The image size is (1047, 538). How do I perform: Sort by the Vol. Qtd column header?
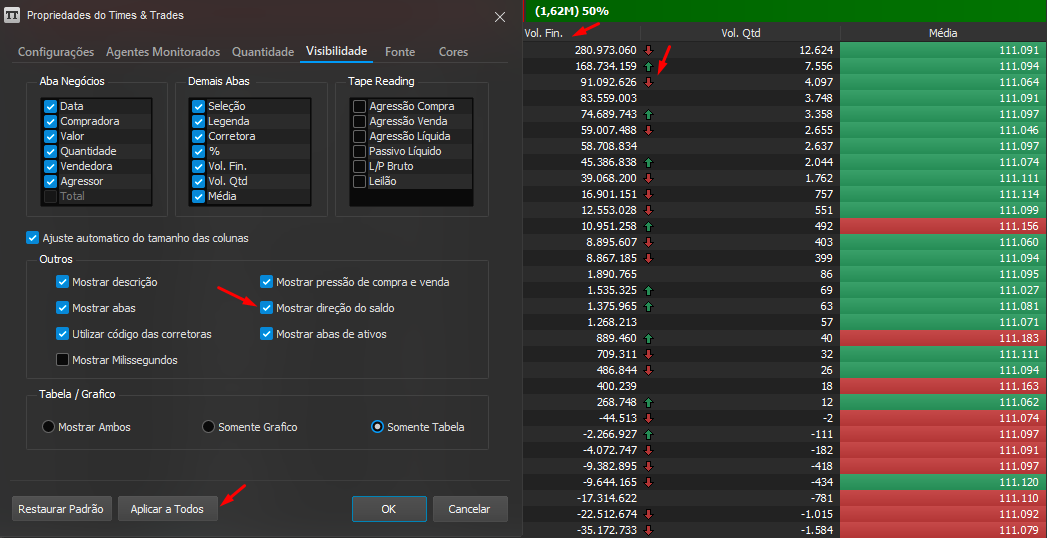point(741,33)
